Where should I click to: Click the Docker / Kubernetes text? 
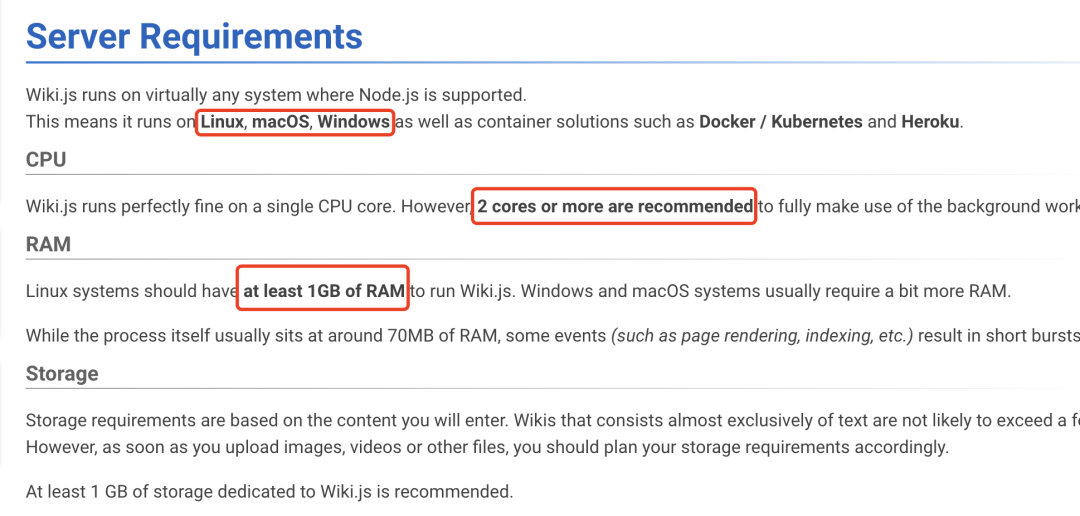[780, 122]
